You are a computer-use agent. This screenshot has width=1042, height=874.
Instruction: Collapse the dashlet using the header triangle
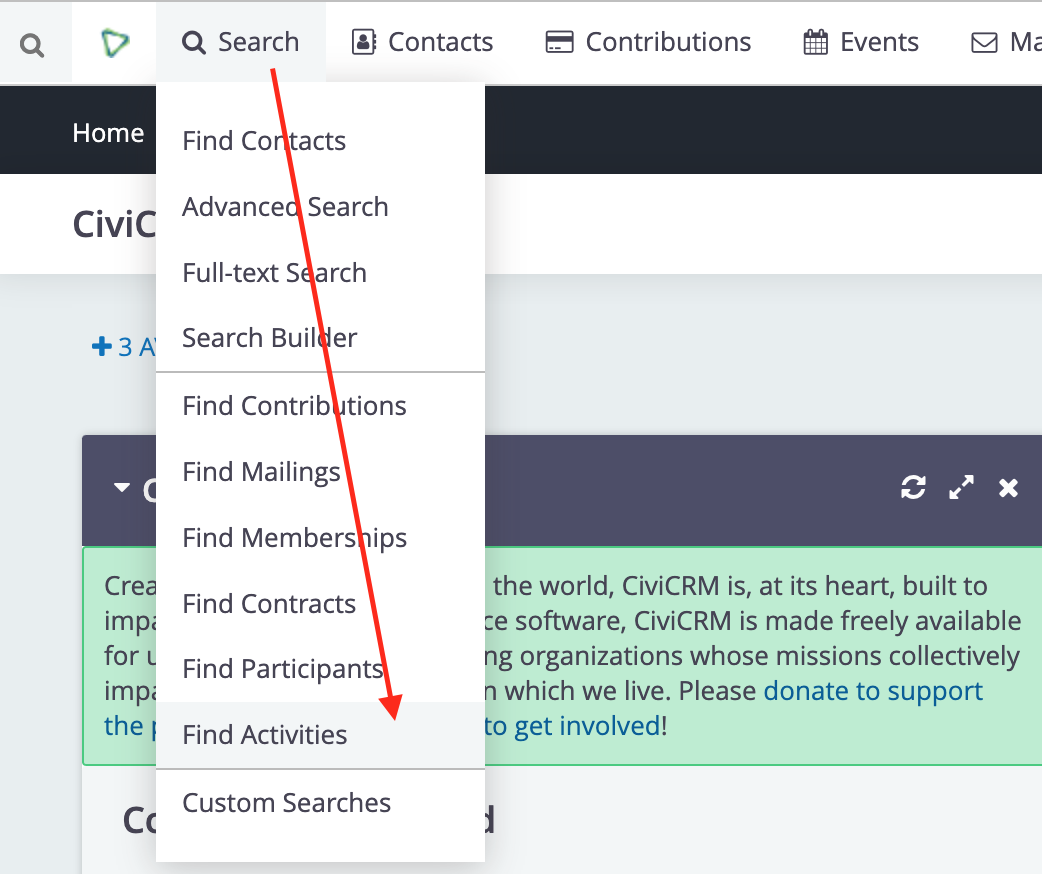click(x=122, y=488)
